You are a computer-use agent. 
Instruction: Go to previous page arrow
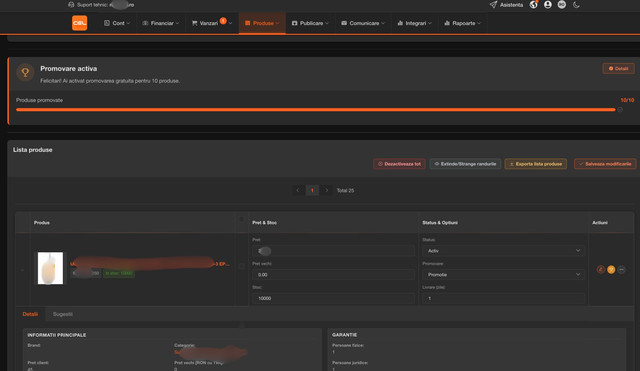click(298, 190)
